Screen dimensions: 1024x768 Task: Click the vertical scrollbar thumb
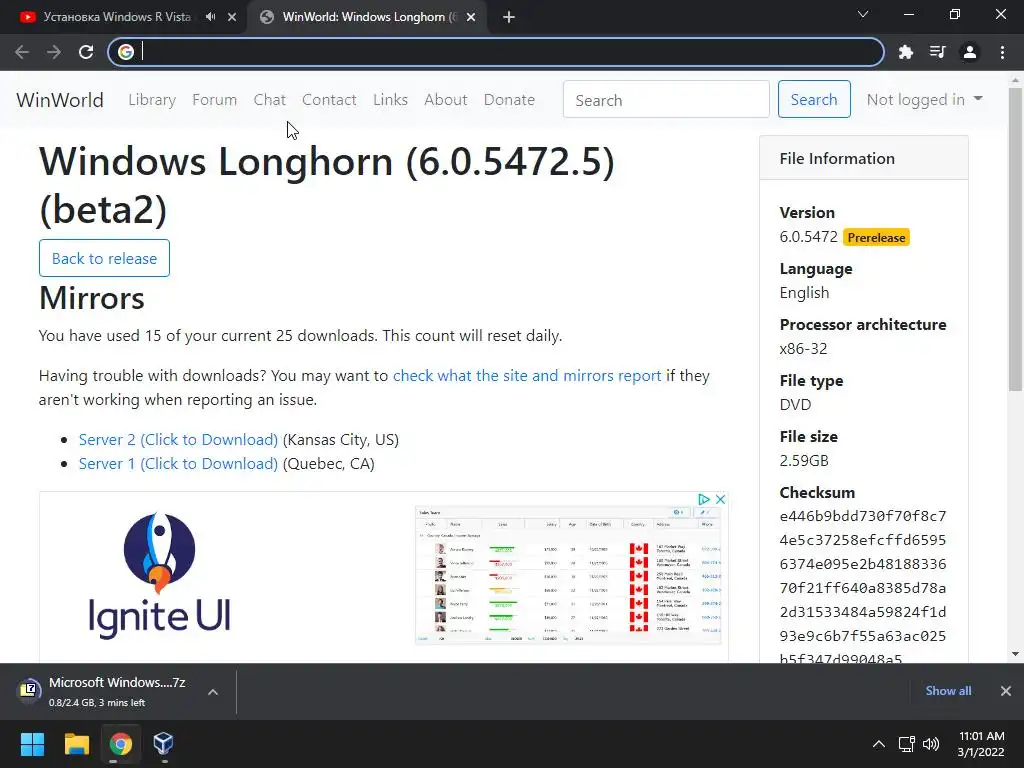[x=1015, y=240]
